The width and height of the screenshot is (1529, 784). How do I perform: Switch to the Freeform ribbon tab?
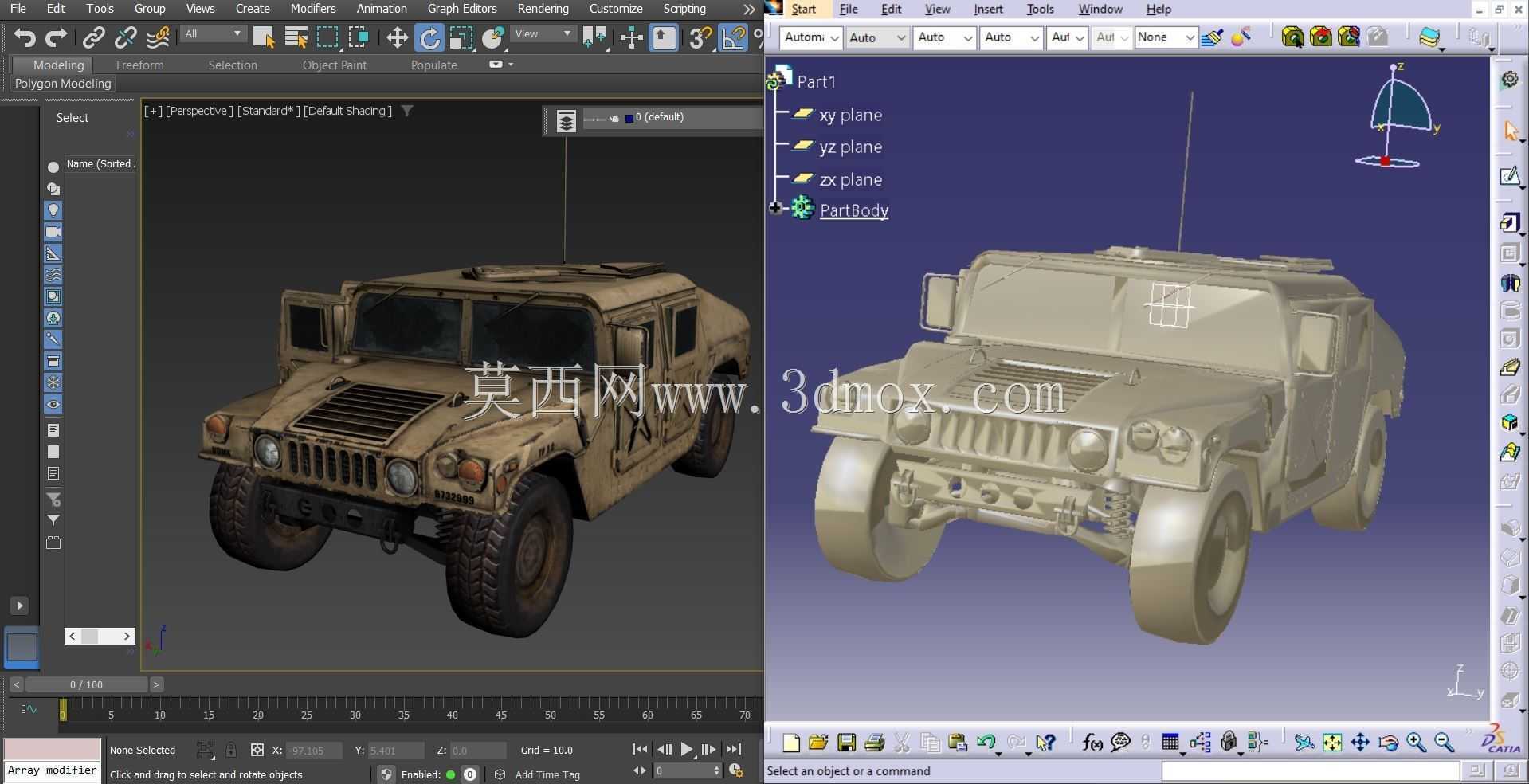139,65
